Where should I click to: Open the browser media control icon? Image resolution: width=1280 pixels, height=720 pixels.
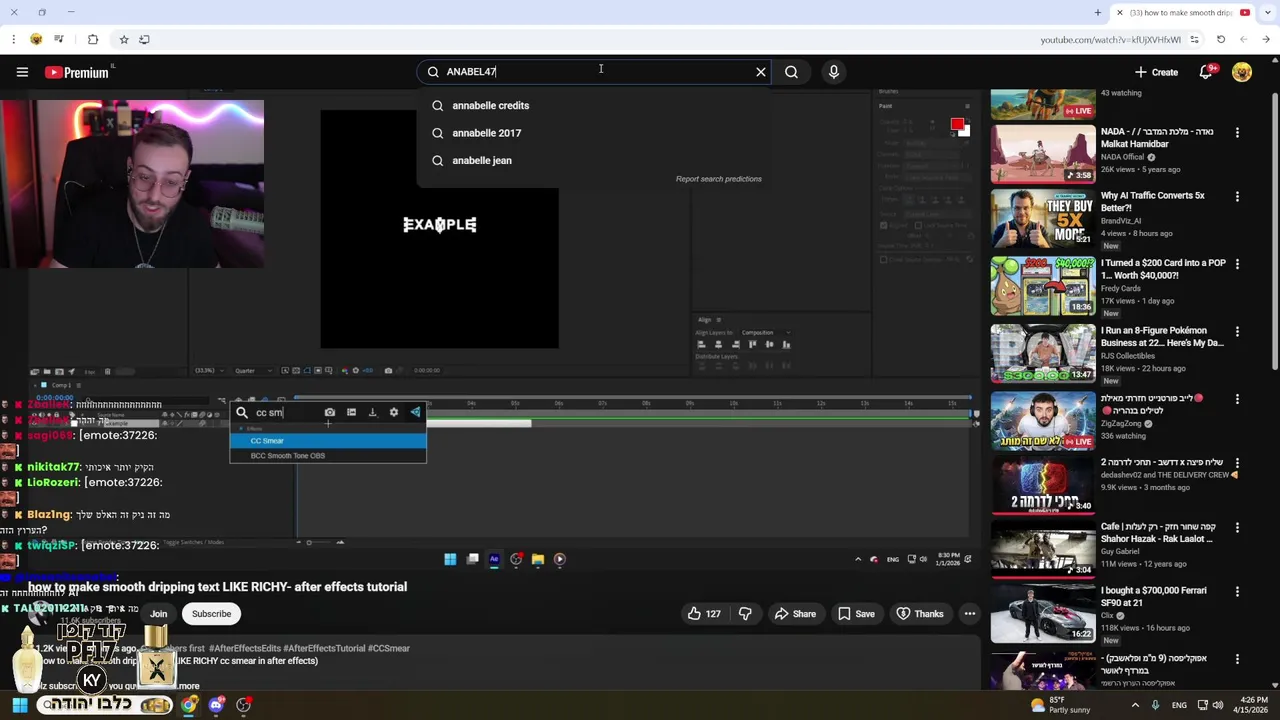click(x=59, y=39)
